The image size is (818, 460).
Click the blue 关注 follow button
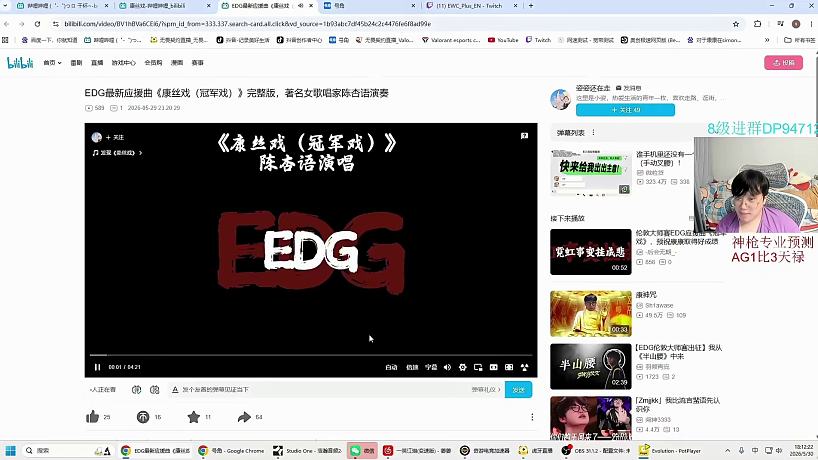click(625, 110)
